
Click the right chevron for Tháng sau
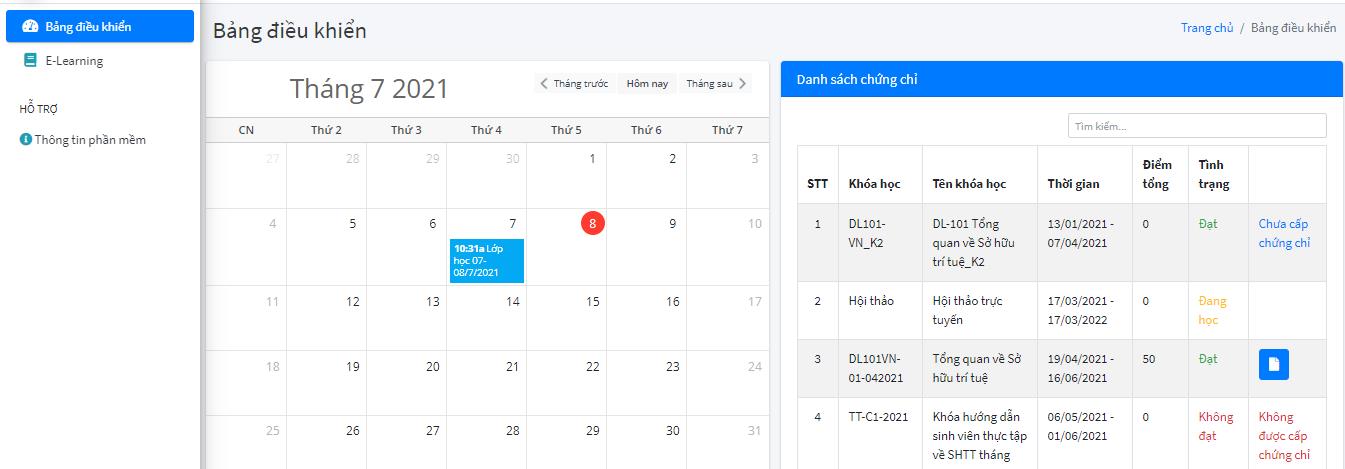742,84
